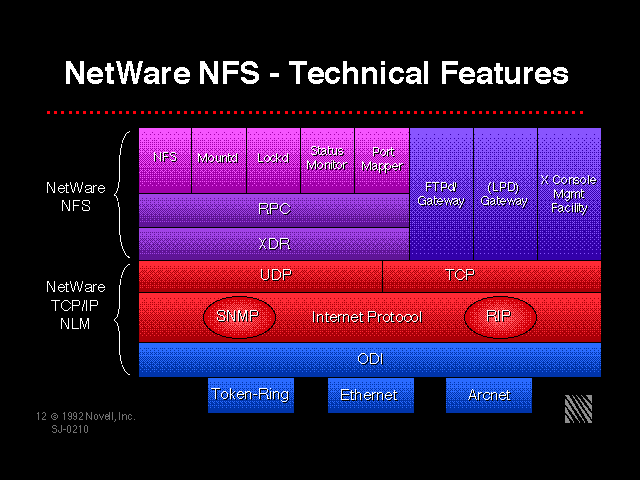
Task: Click the UDP layer block
Action: (x=260, y=276)
